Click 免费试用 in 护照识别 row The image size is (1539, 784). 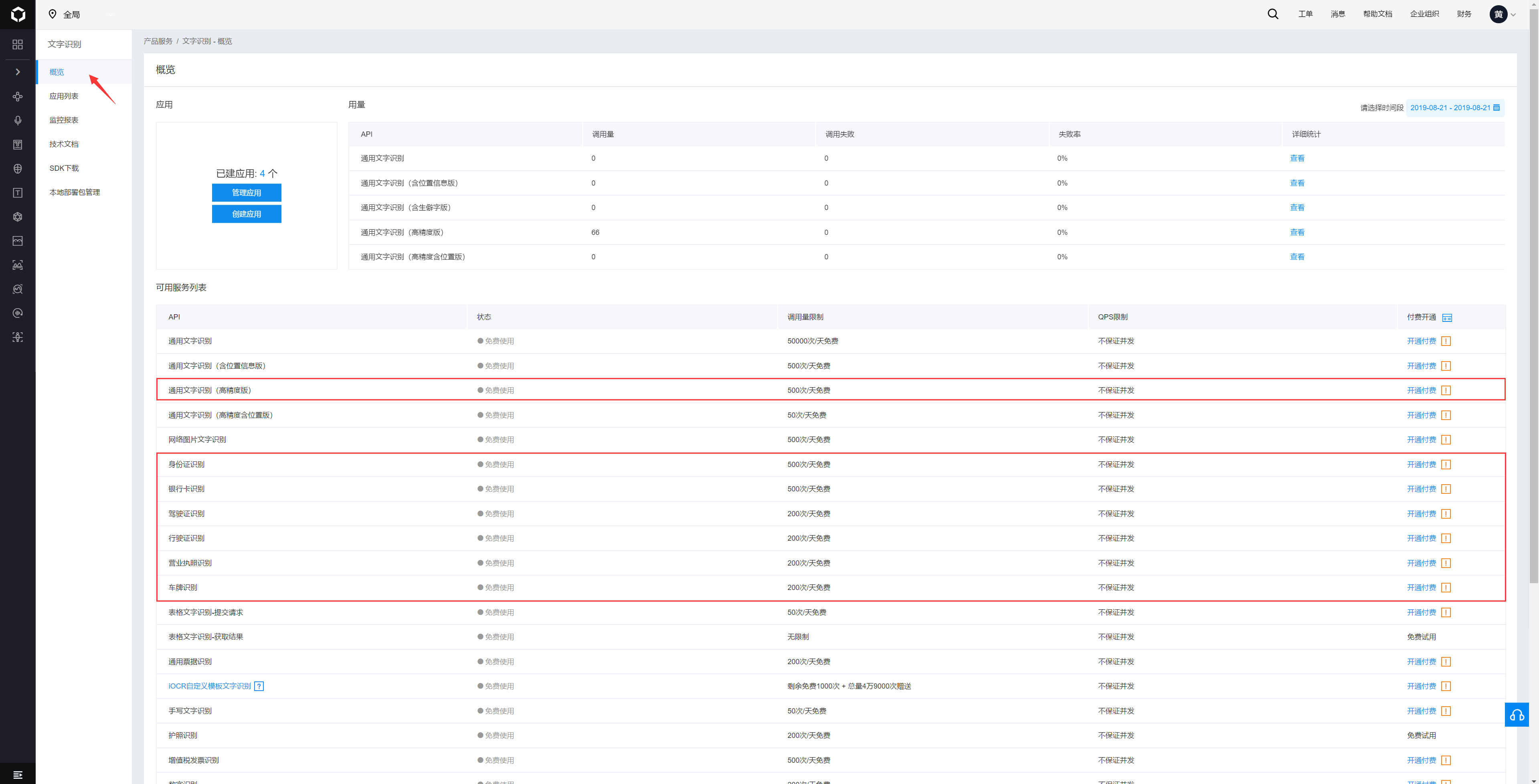coord(1421,736)
